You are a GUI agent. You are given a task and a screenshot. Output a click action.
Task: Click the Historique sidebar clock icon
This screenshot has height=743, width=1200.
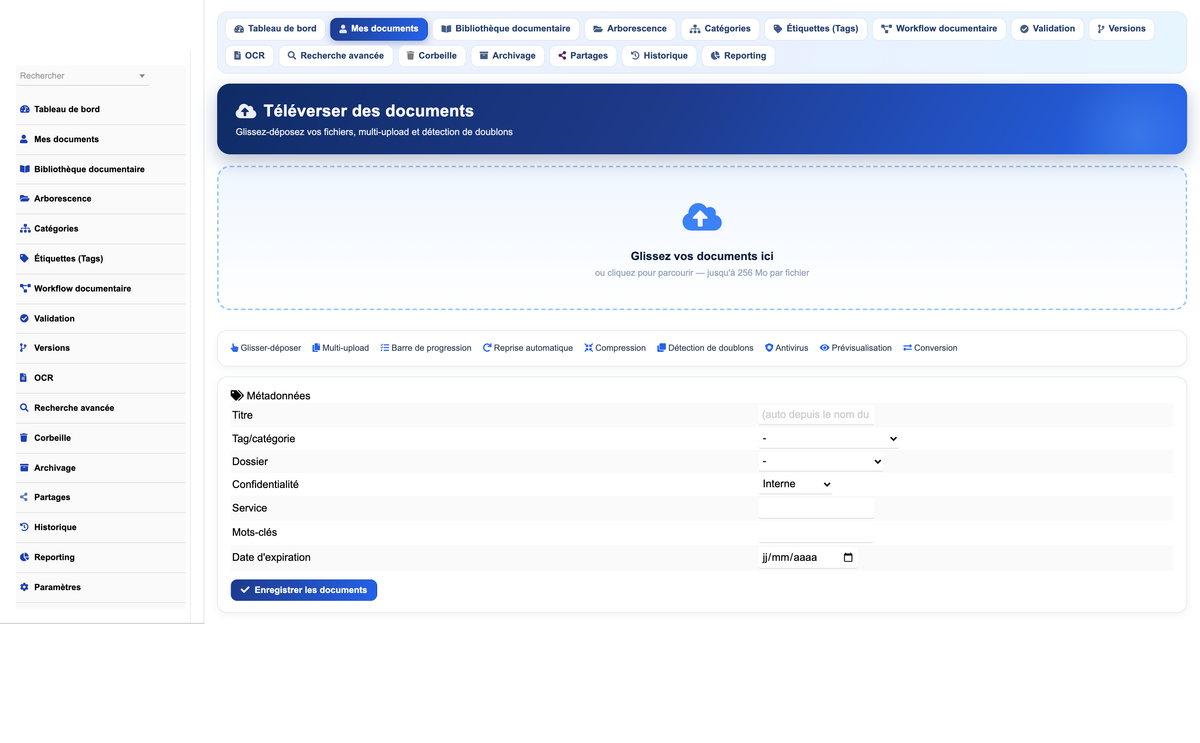click(x=25, y=527)
